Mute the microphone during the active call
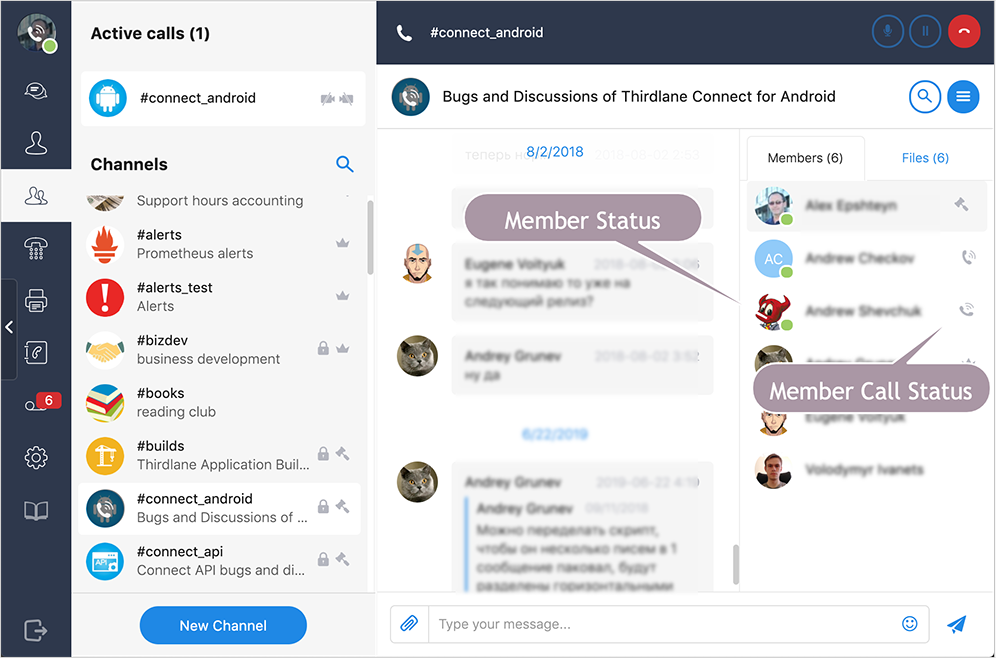Image resolution: width=1000 pixels, height=658 pixels. [887, 31]
